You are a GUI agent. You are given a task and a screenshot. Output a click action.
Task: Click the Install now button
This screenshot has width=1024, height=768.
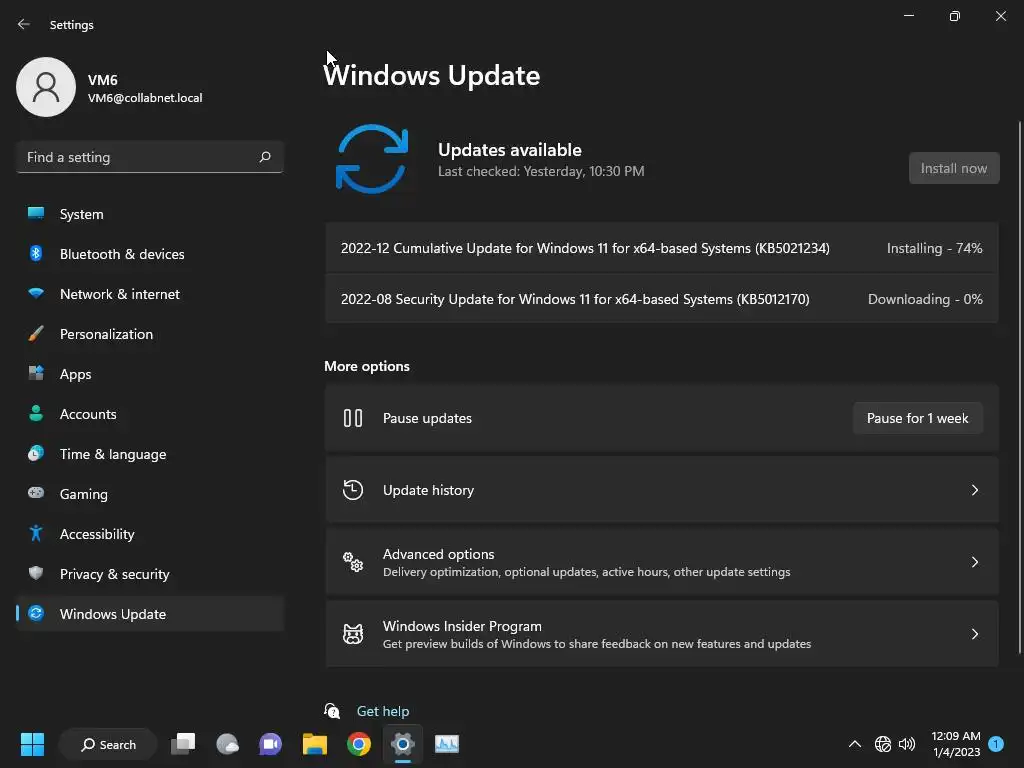(x=953, y=168)
